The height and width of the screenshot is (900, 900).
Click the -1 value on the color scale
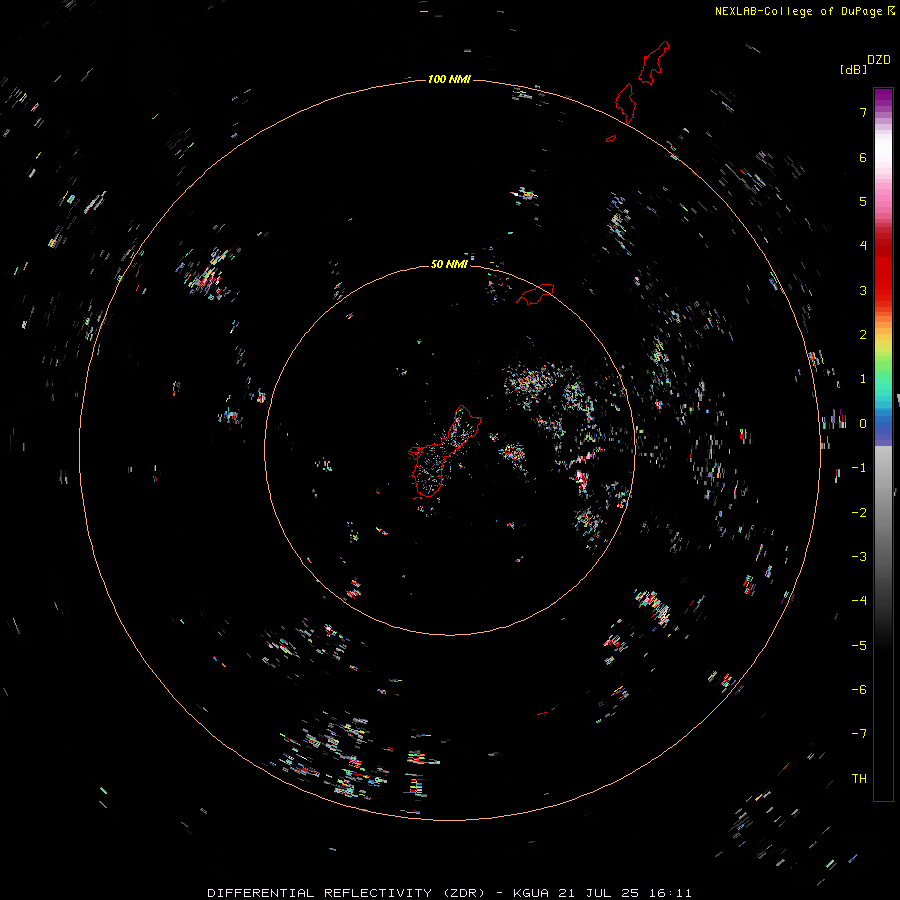[859, 468]
